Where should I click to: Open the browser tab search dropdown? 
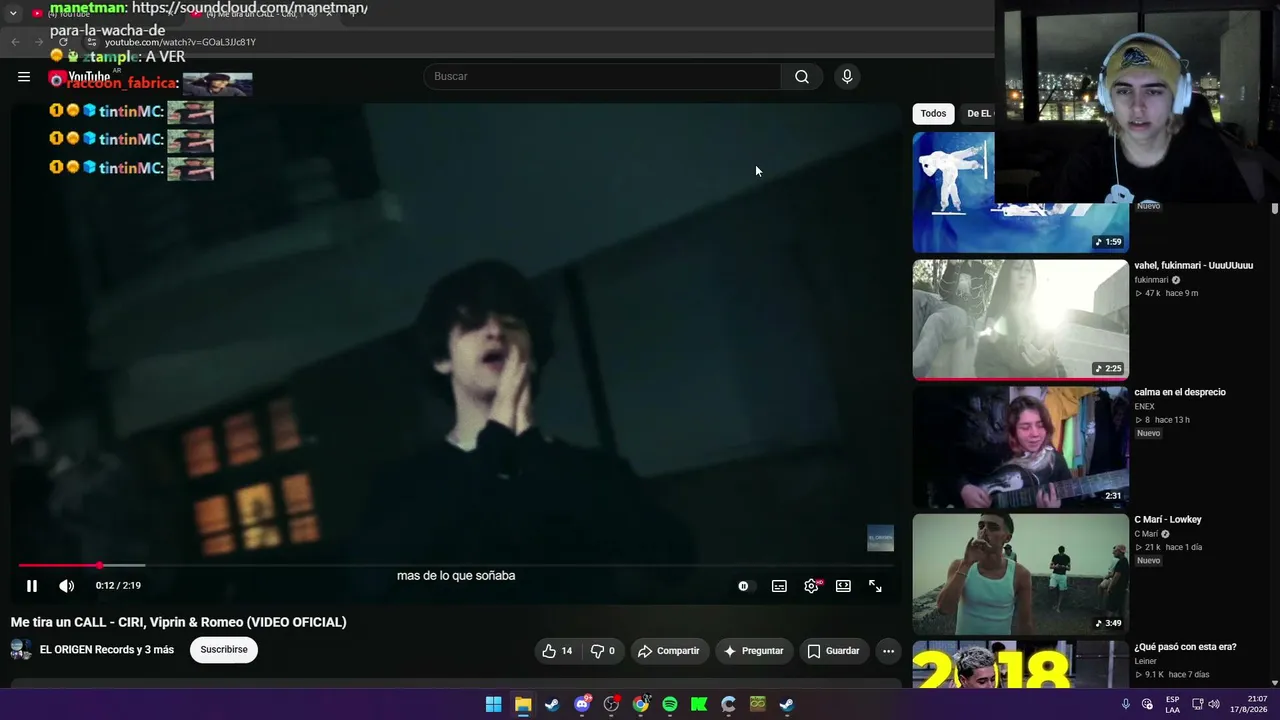[x=13, y=14]
